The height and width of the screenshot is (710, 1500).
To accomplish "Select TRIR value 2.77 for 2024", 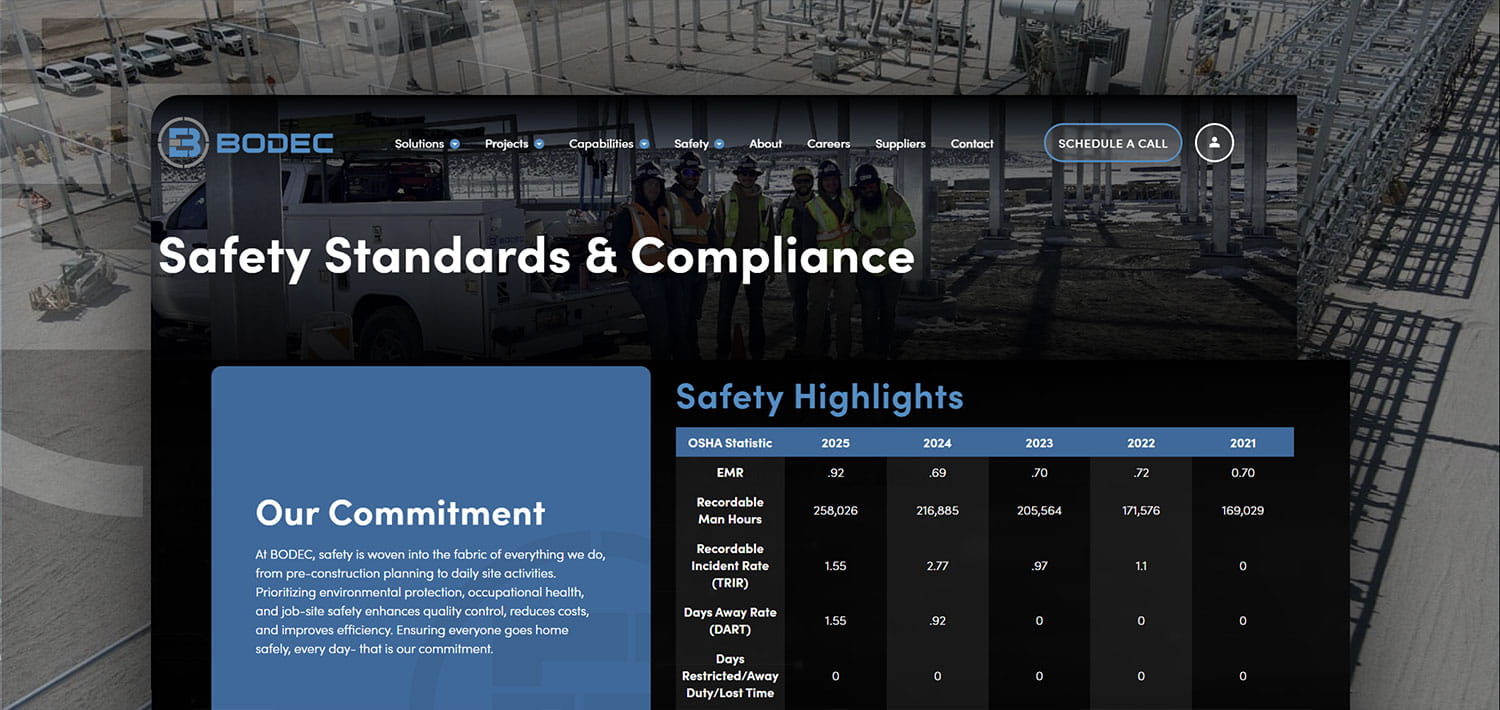I will [x=937, y=566].
